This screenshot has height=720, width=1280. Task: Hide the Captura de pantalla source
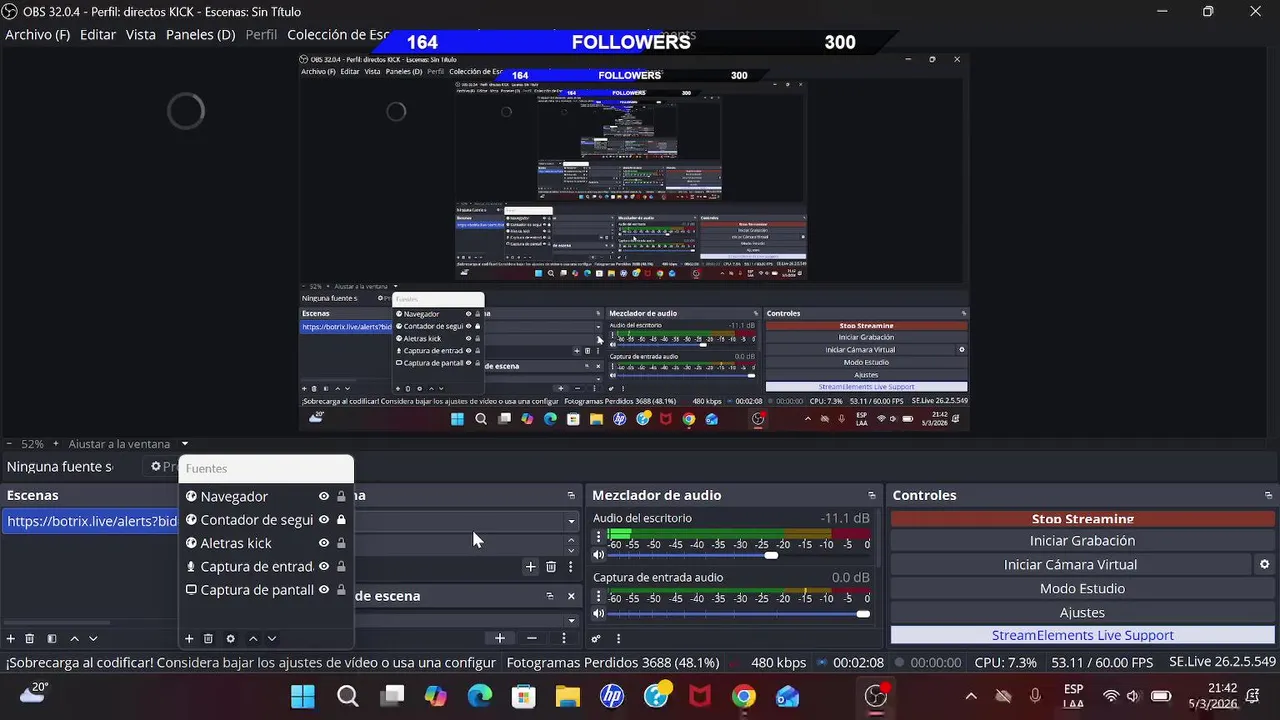pyautogui.click(x=324, y=590)
